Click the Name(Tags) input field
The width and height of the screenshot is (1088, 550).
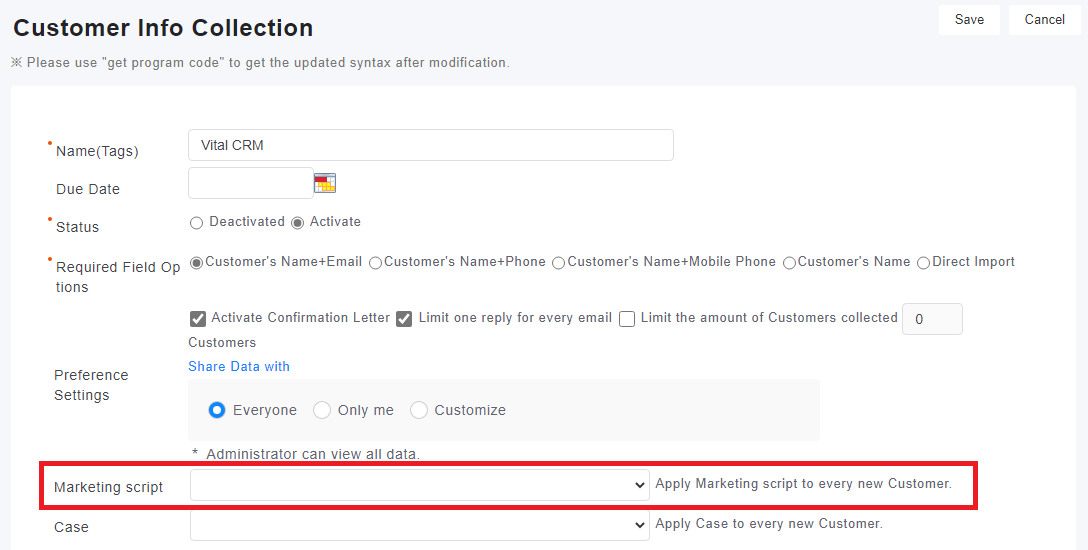pos(430,145)
